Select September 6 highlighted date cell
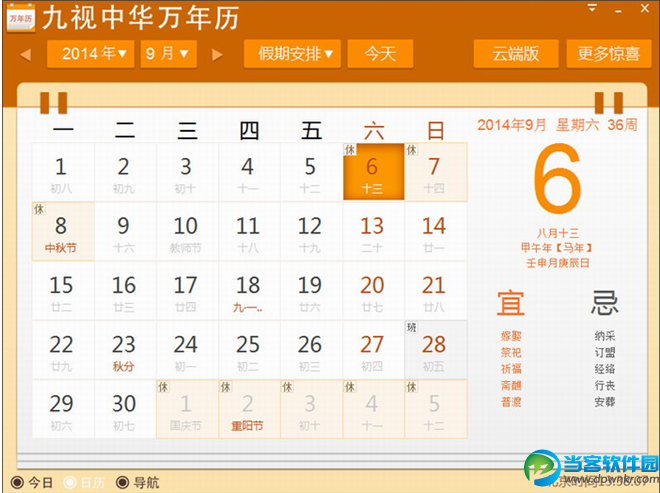The width and height of the screenshot is (660, 493). [x=373, y=172]
